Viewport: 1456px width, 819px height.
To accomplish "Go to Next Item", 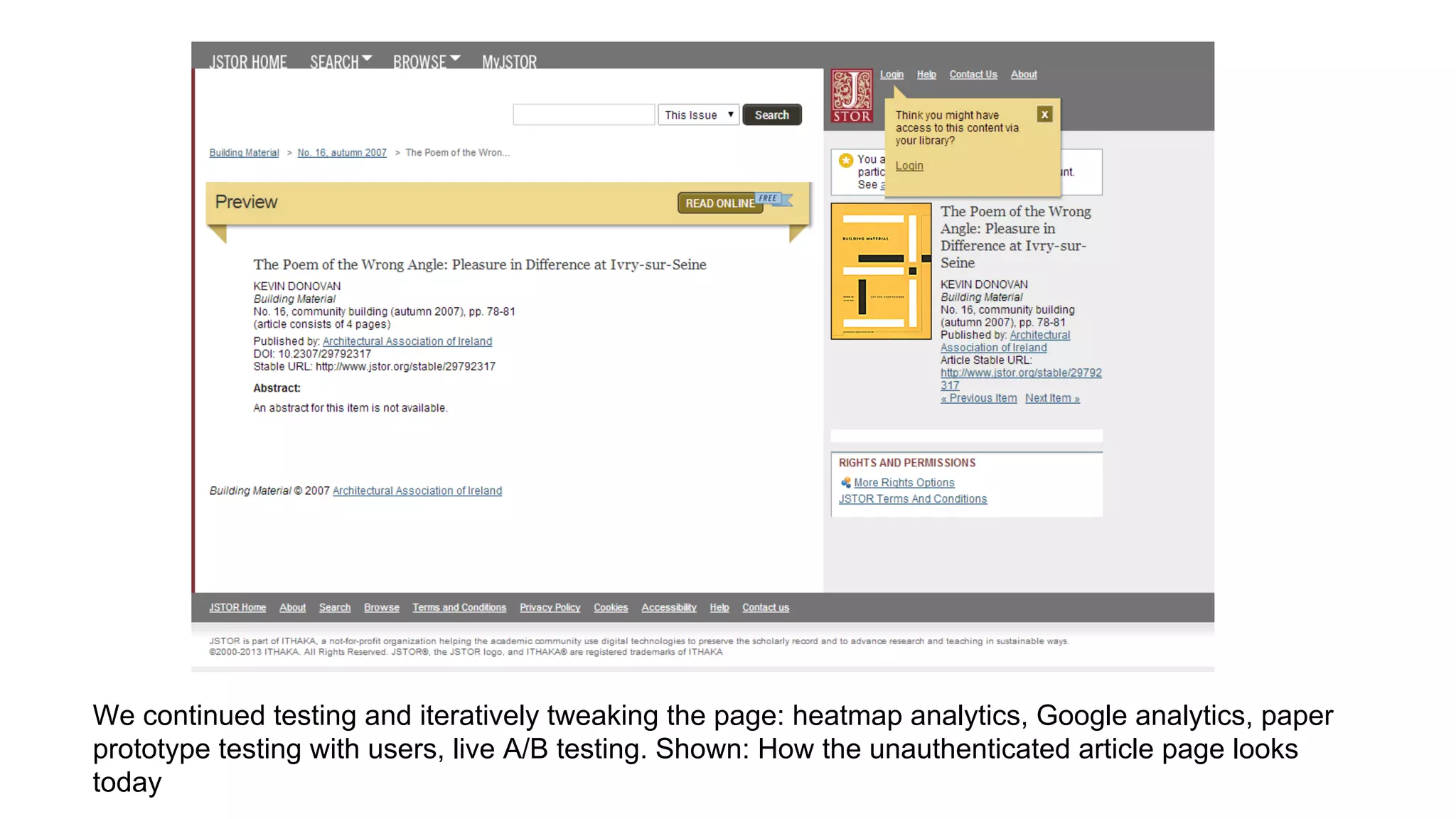I will click(1052, 398).
